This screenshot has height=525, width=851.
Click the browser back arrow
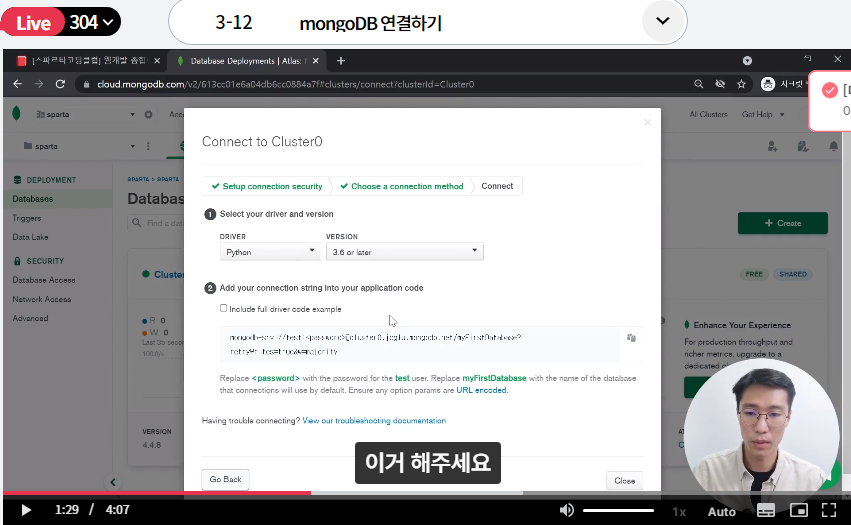(17, 84)
